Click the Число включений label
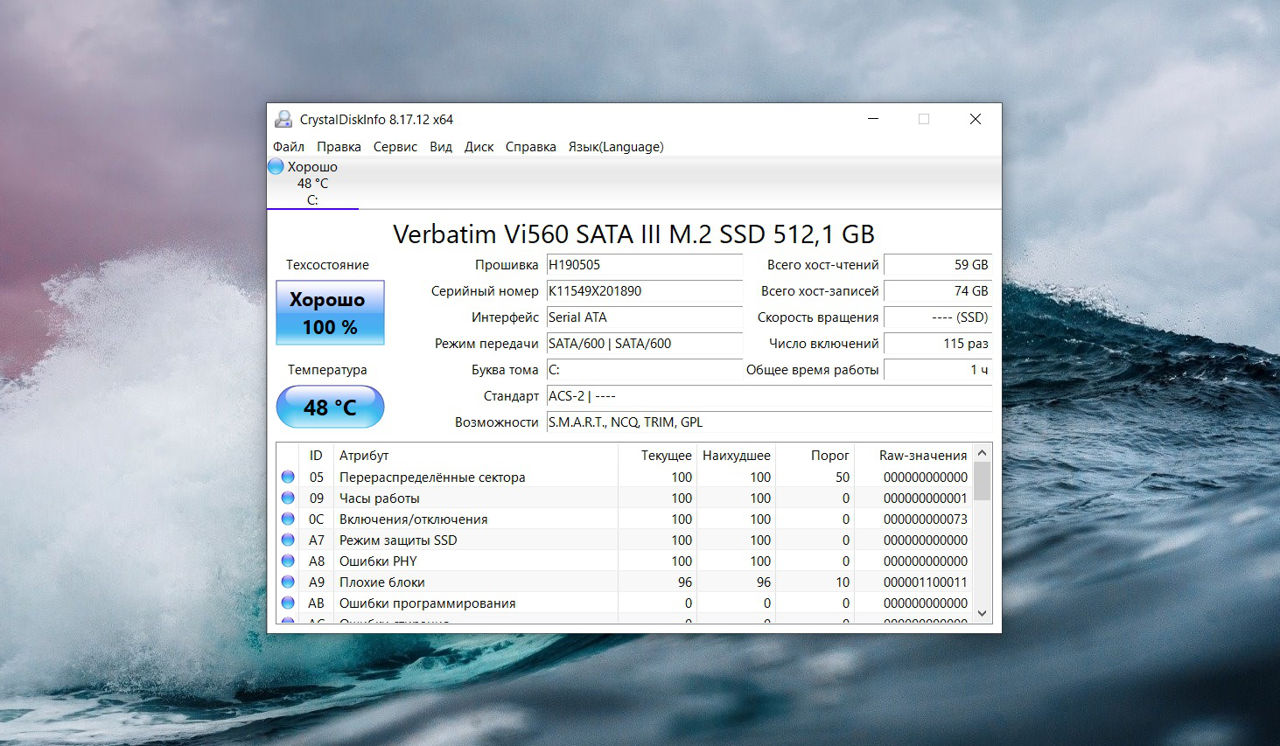The width and height of the screenshot is (1280, 746). pyautogui.click(x=823, y=343)
